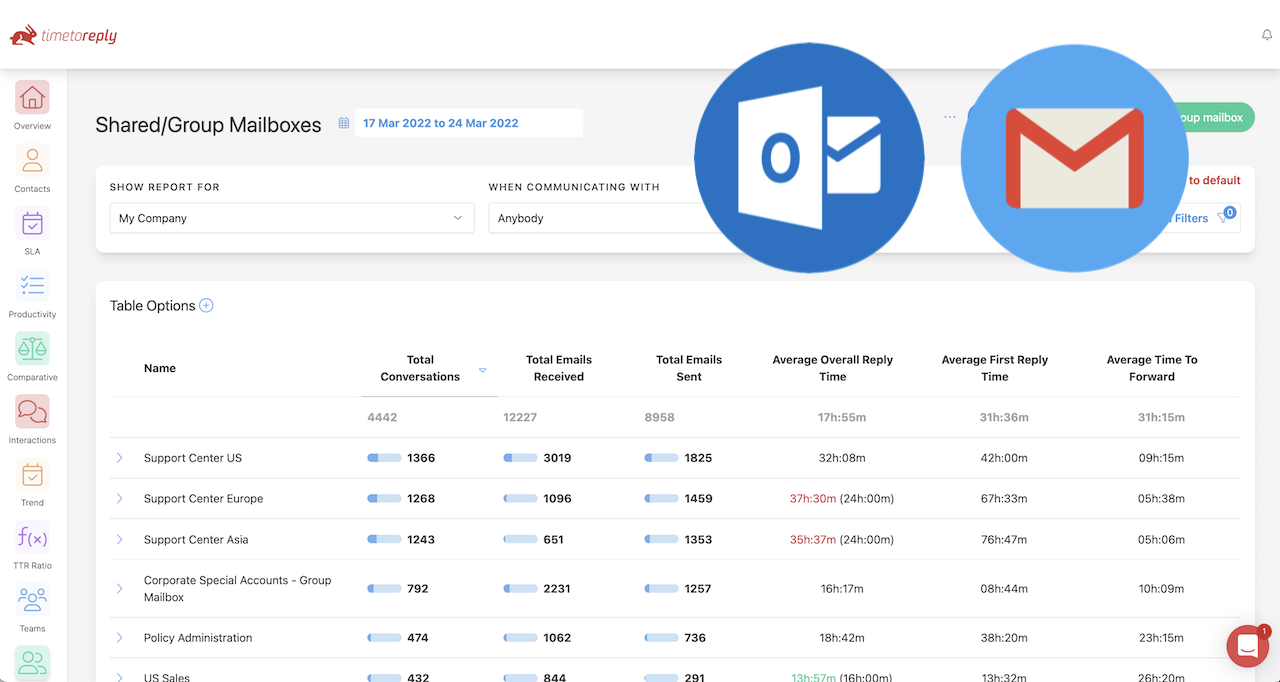1280x682 pixels.
Task: Open the notifications bell
Action: tap(1267, 35)
